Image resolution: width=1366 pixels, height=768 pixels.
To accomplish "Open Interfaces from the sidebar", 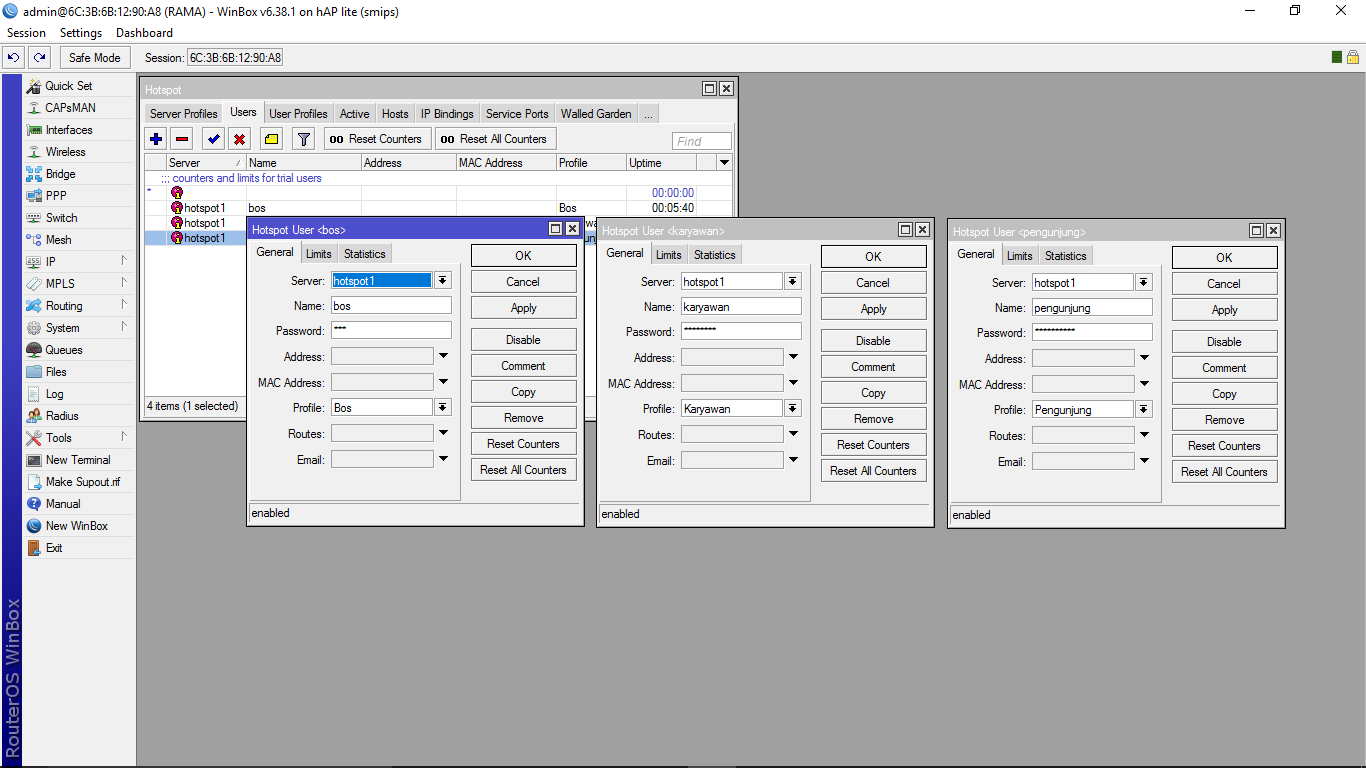I will click(x=68, y=130).
